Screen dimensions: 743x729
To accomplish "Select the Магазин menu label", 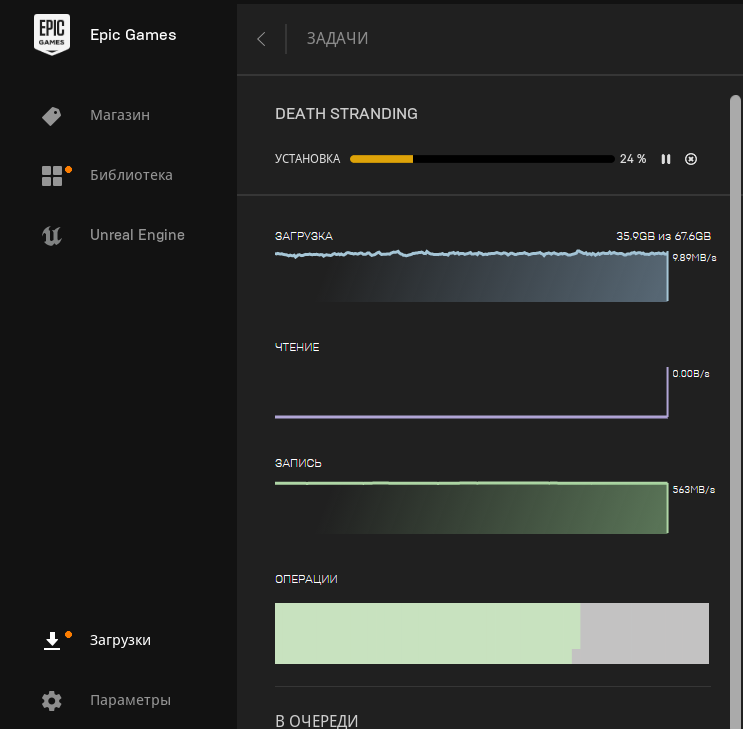I will coord(120,115).
